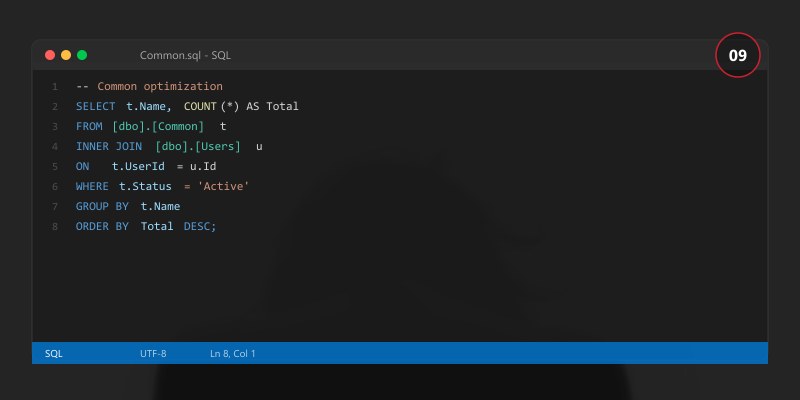800x400 pixels.
Task: Click line number 1 in the gutter
Action: pos(54,87)
